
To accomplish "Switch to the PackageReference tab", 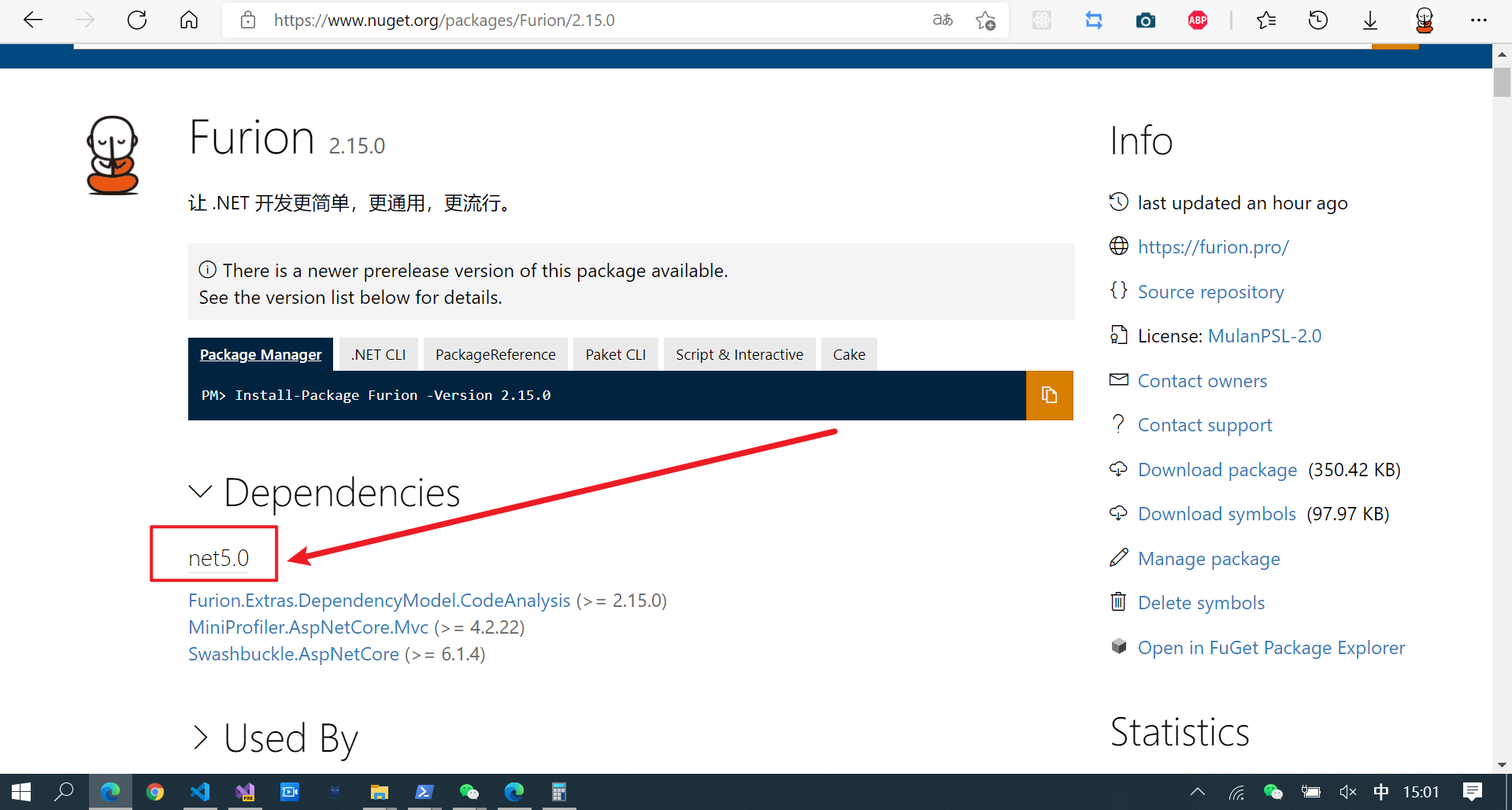I will (495, 355).
